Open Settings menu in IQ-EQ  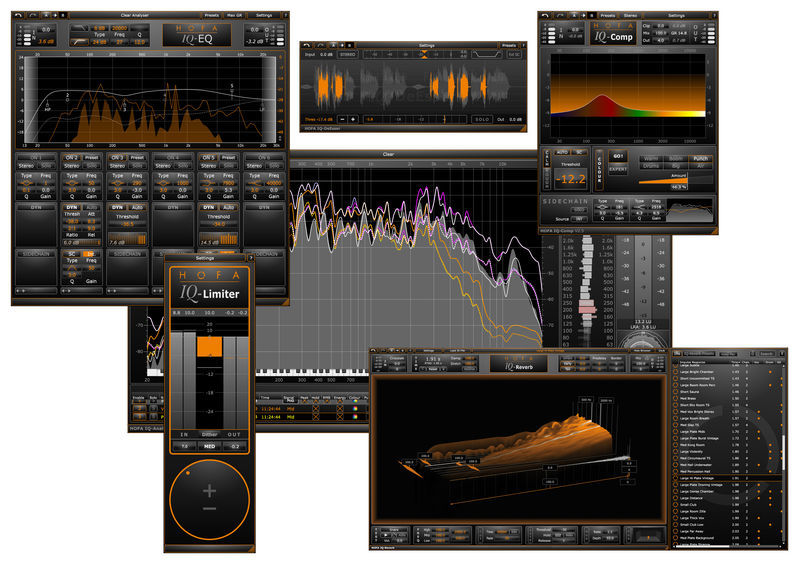(x=264, y=15)
